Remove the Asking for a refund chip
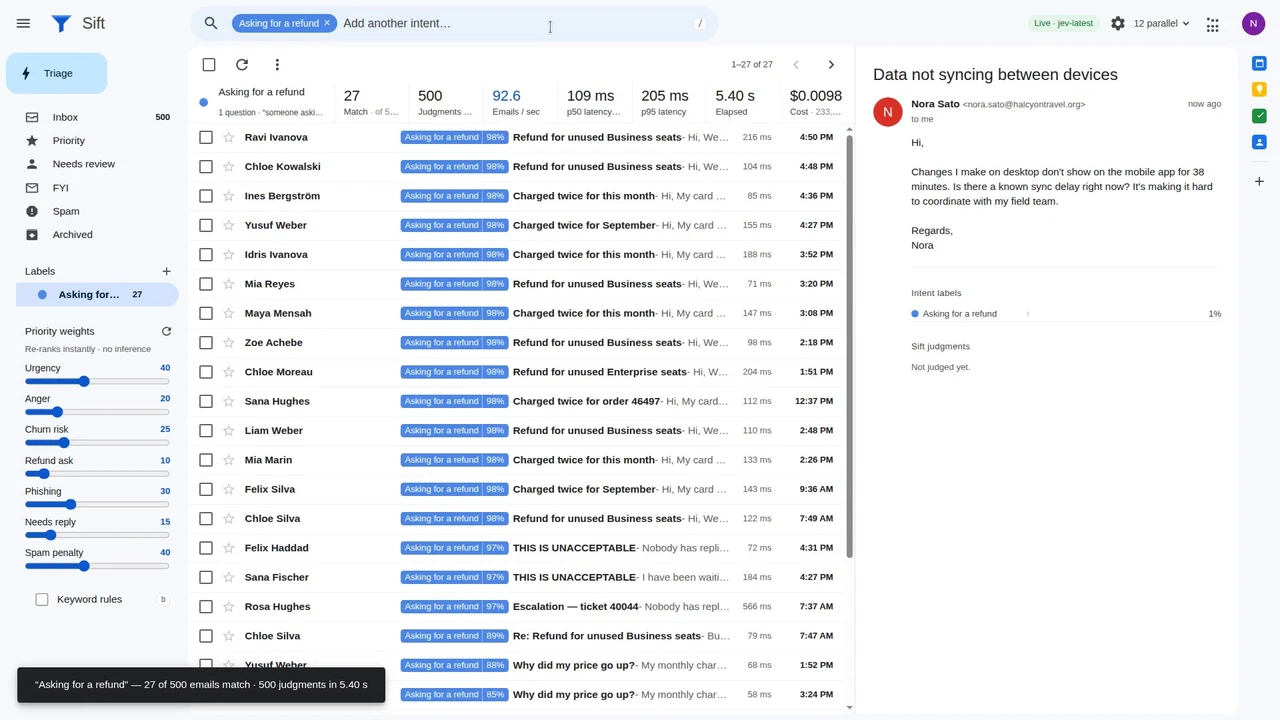The width and height of the screenshot is (1280, 720). [x=326, y=23]
